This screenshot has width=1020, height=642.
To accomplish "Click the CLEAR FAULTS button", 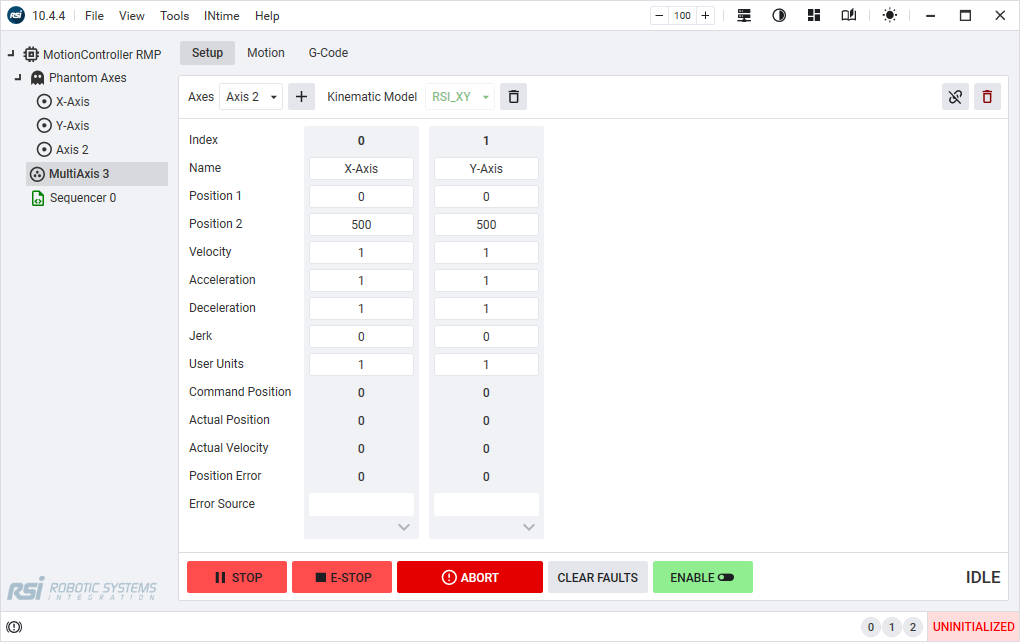I will click(597, 577).
